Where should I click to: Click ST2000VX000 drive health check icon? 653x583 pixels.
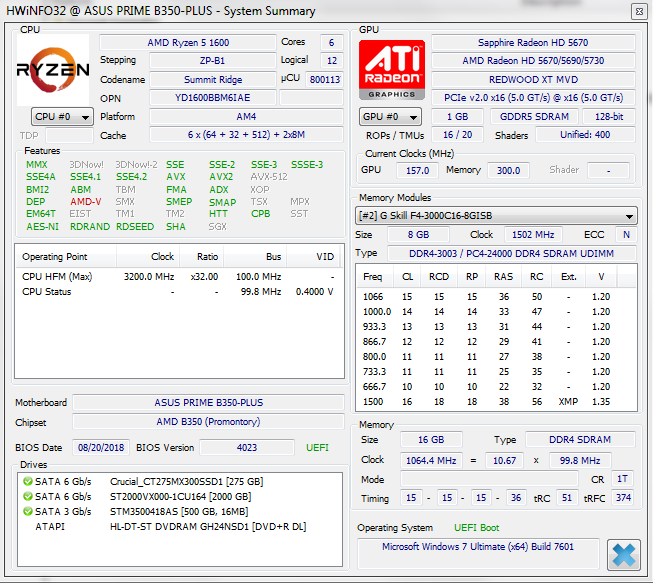tap(28, 496)
